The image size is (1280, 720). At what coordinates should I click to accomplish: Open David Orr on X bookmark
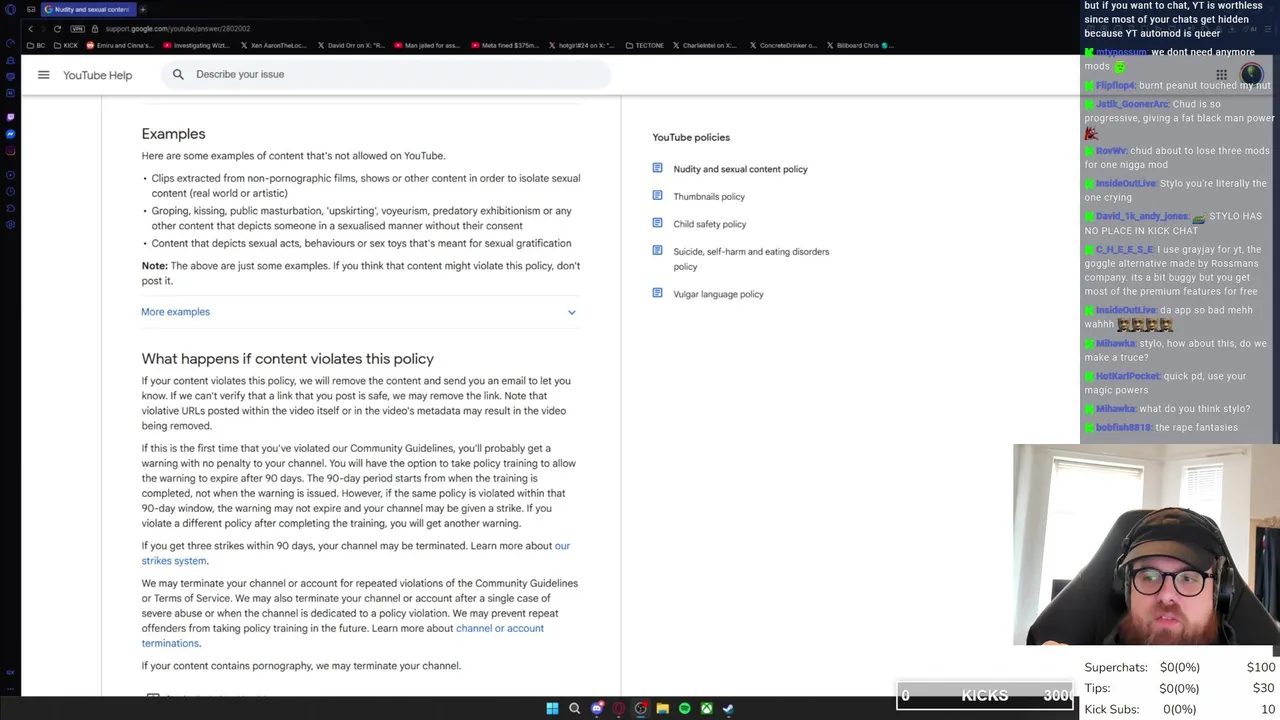(350, 45)
